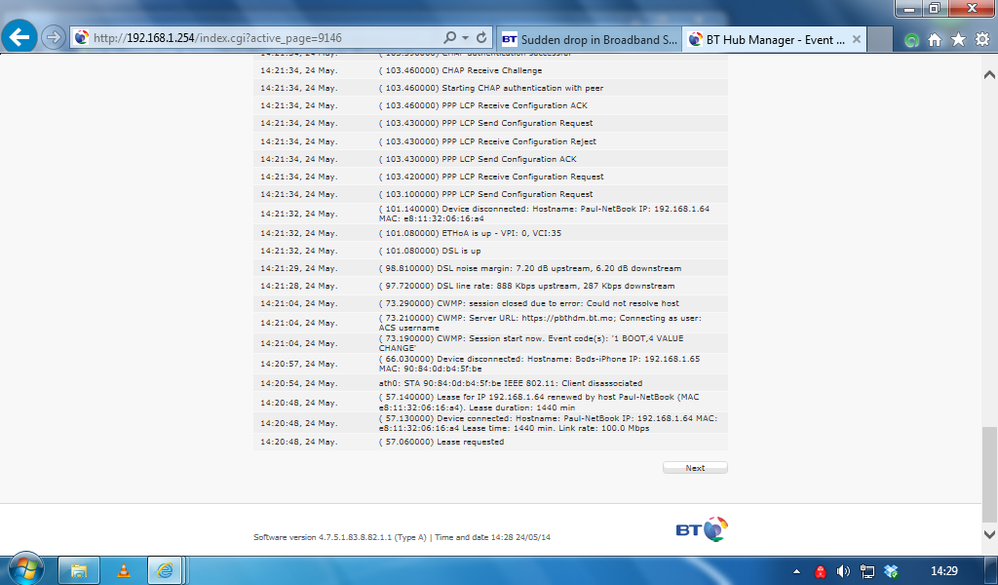
Task: Select the 'ETHoA is up - VPI: 0, VCI:35' entry
Action: pyautogui.click(x=490, y=233)
